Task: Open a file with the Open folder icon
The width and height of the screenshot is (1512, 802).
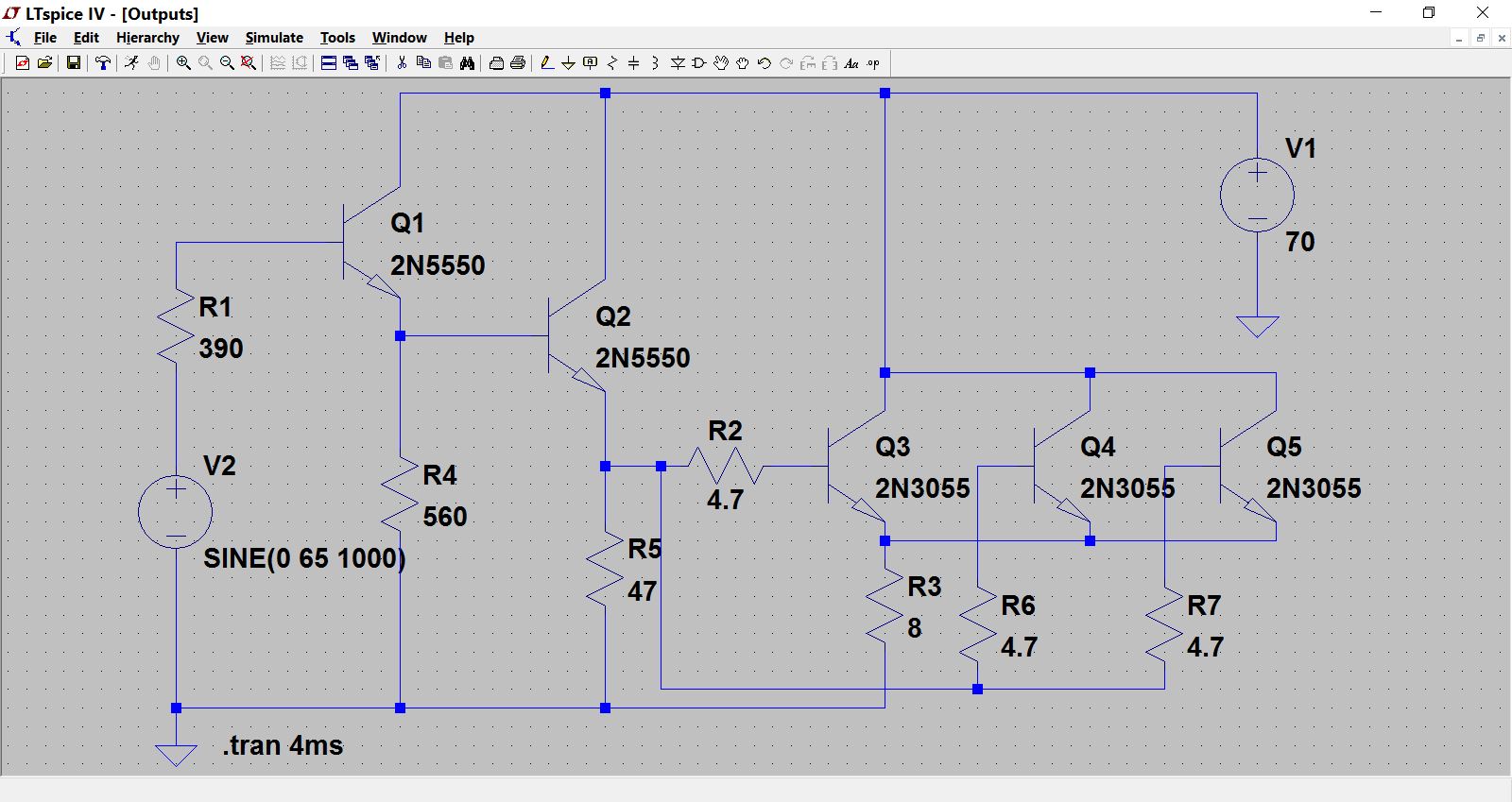Action: [x=44, y=63]
